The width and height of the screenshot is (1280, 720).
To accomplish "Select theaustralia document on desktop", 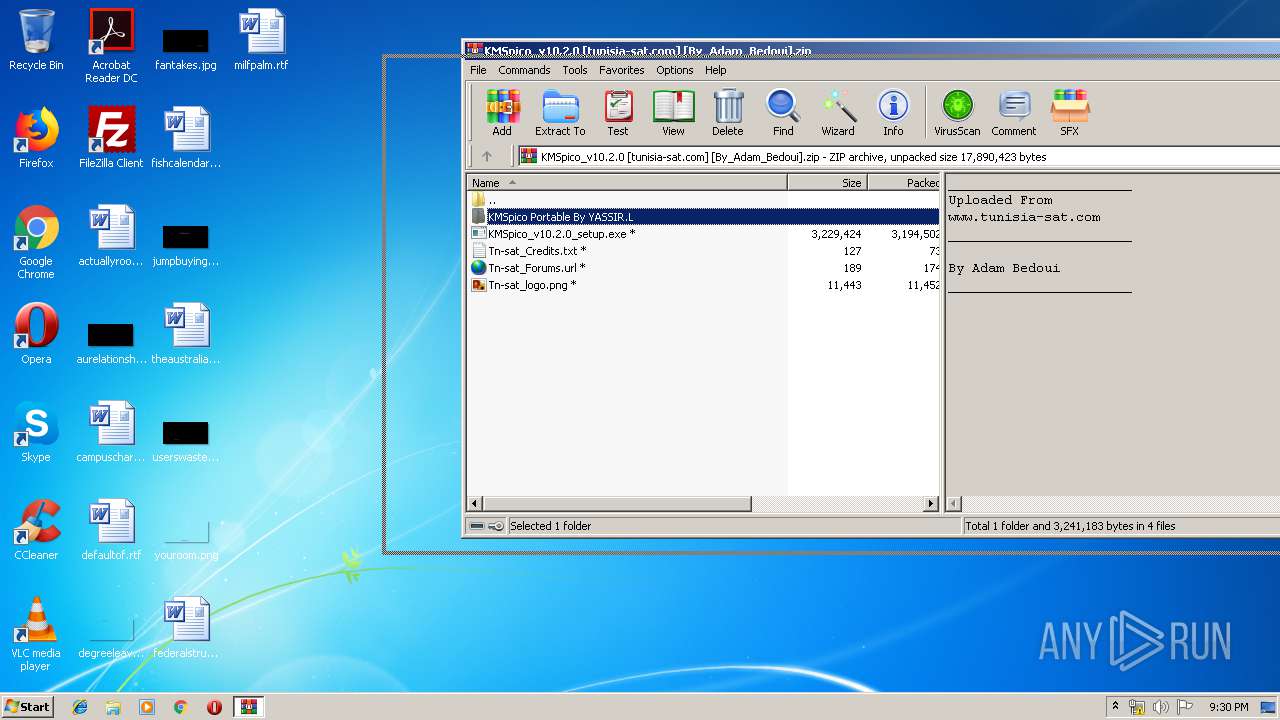I will click(x=186, y=334).
